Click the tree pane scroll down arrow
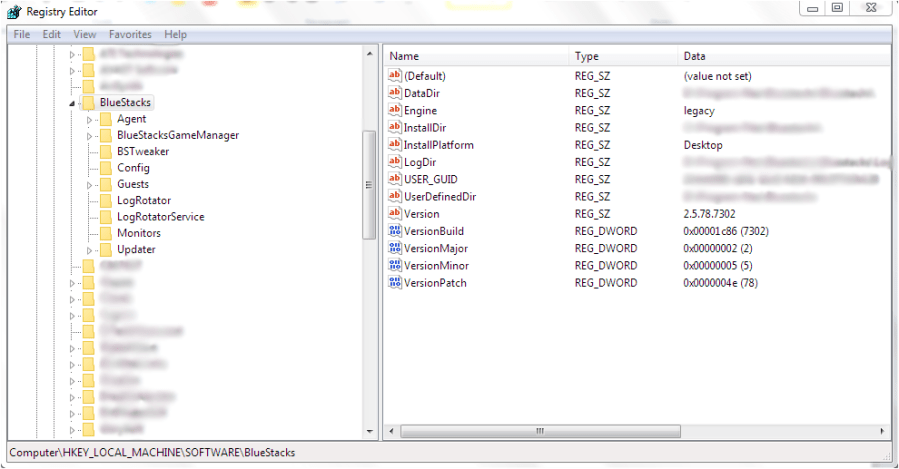Screen dimensions: 899x469 click(369, 431)
